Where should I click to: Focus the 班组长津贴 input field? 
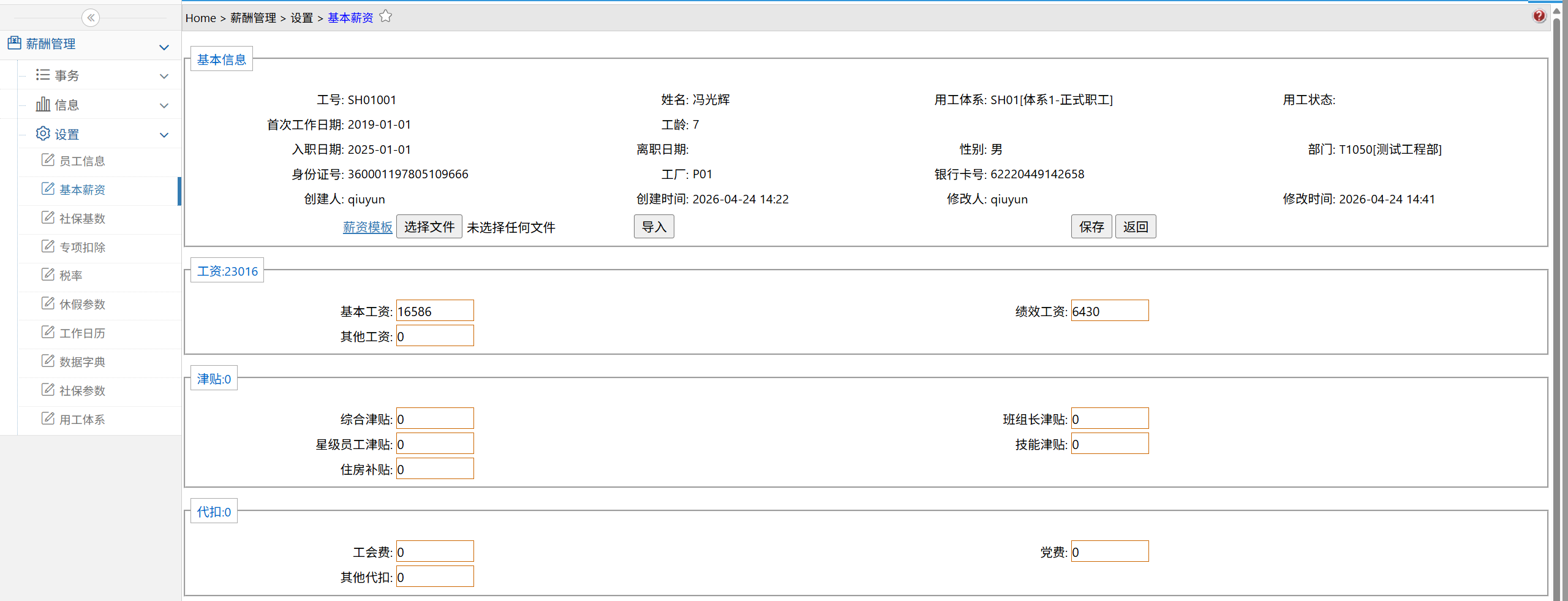[1110, 418]
